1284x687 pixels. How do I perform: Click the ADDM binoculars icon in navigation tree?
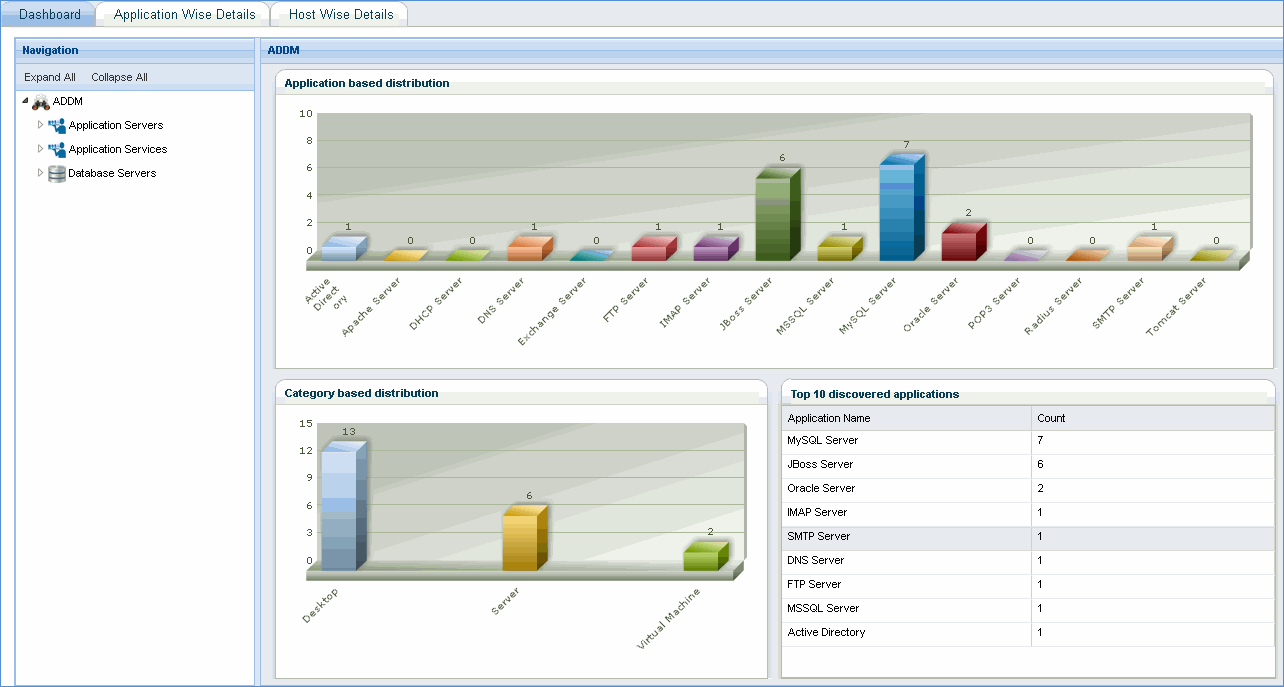(x=40, y=101)
